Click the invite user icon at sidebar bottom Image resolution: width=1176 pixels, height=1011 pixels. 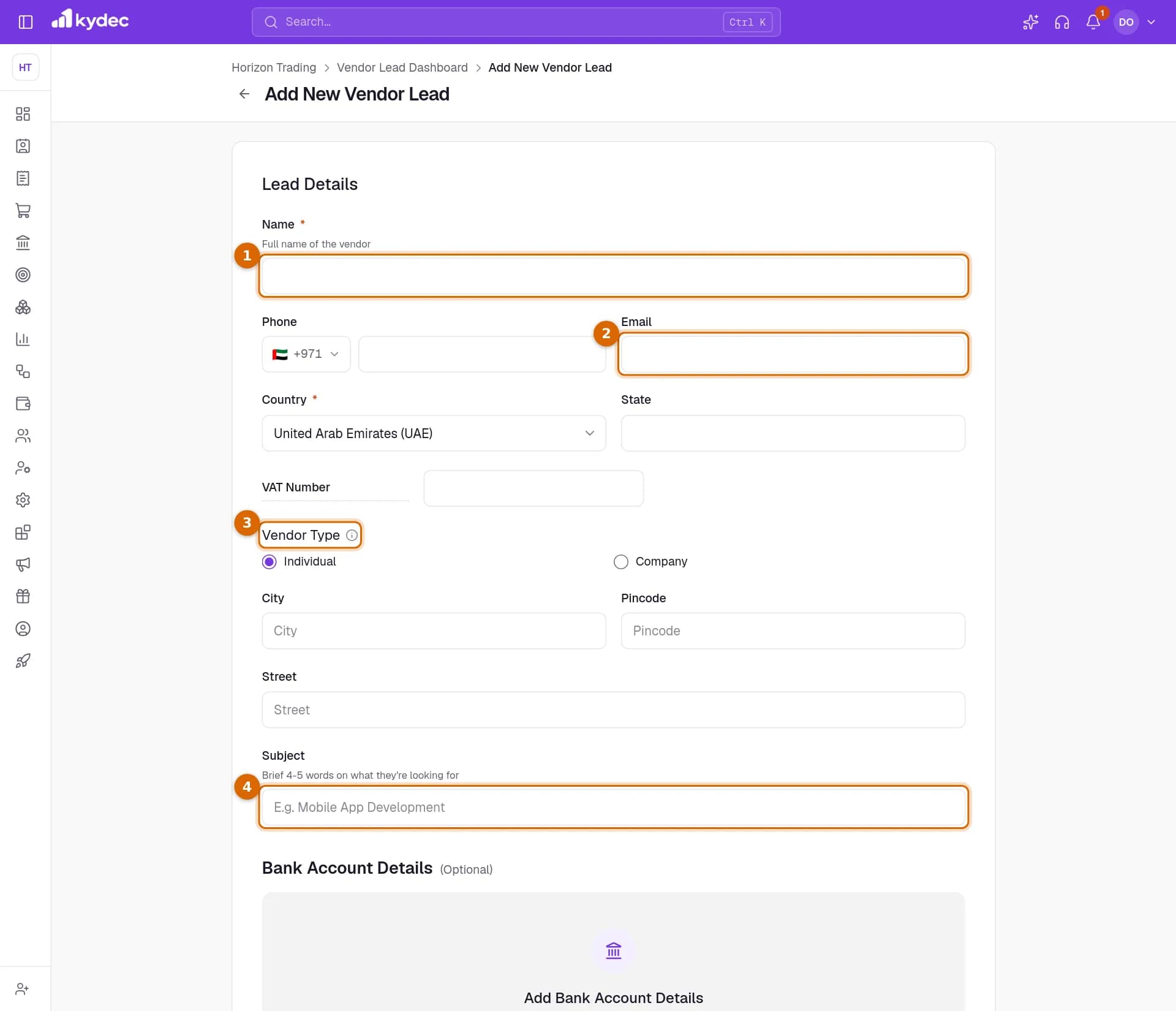coord(22,988)
